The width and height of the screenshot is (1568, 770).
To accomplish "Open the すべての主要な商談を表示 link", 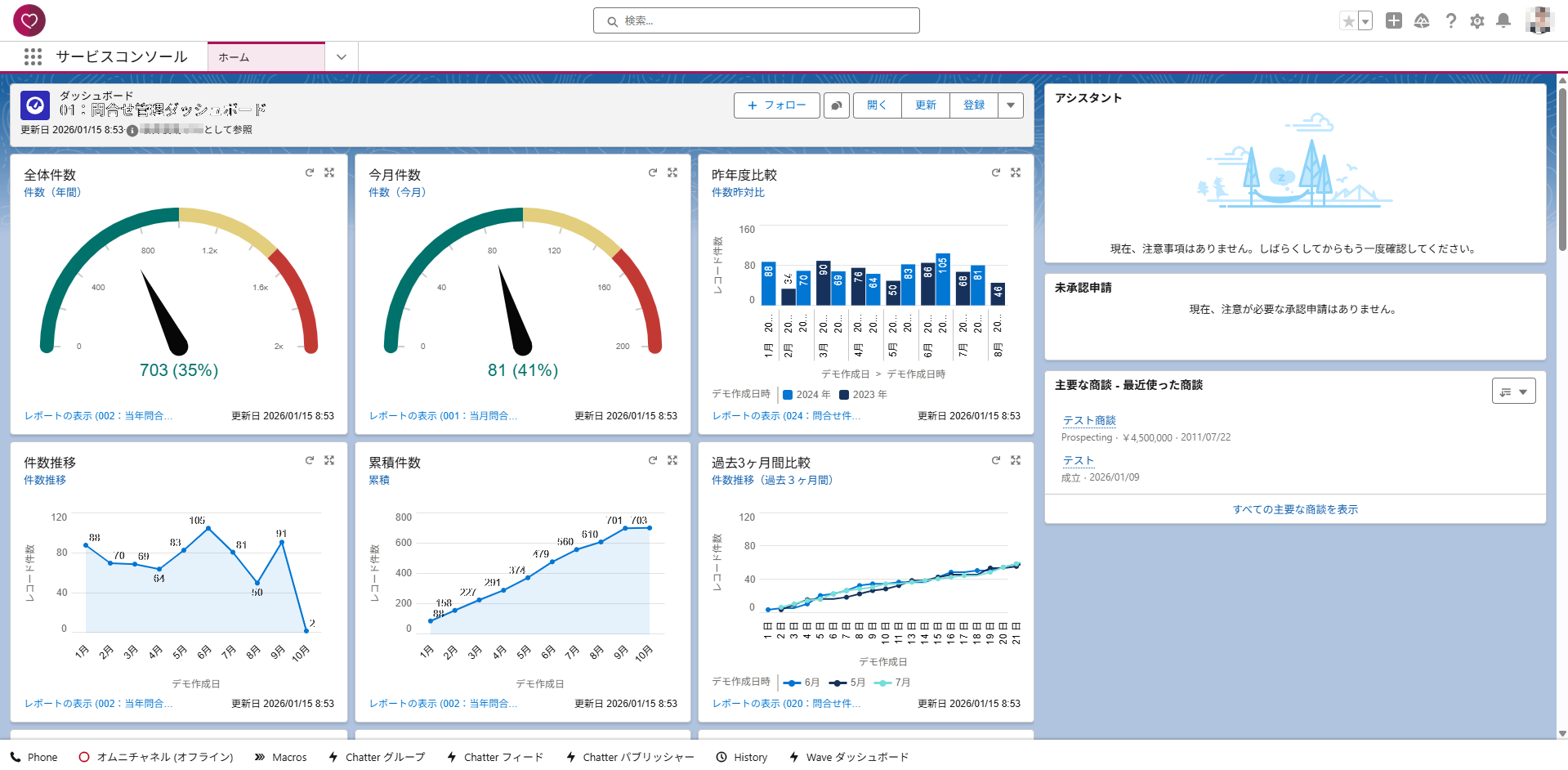I will tap(1295, 509).
